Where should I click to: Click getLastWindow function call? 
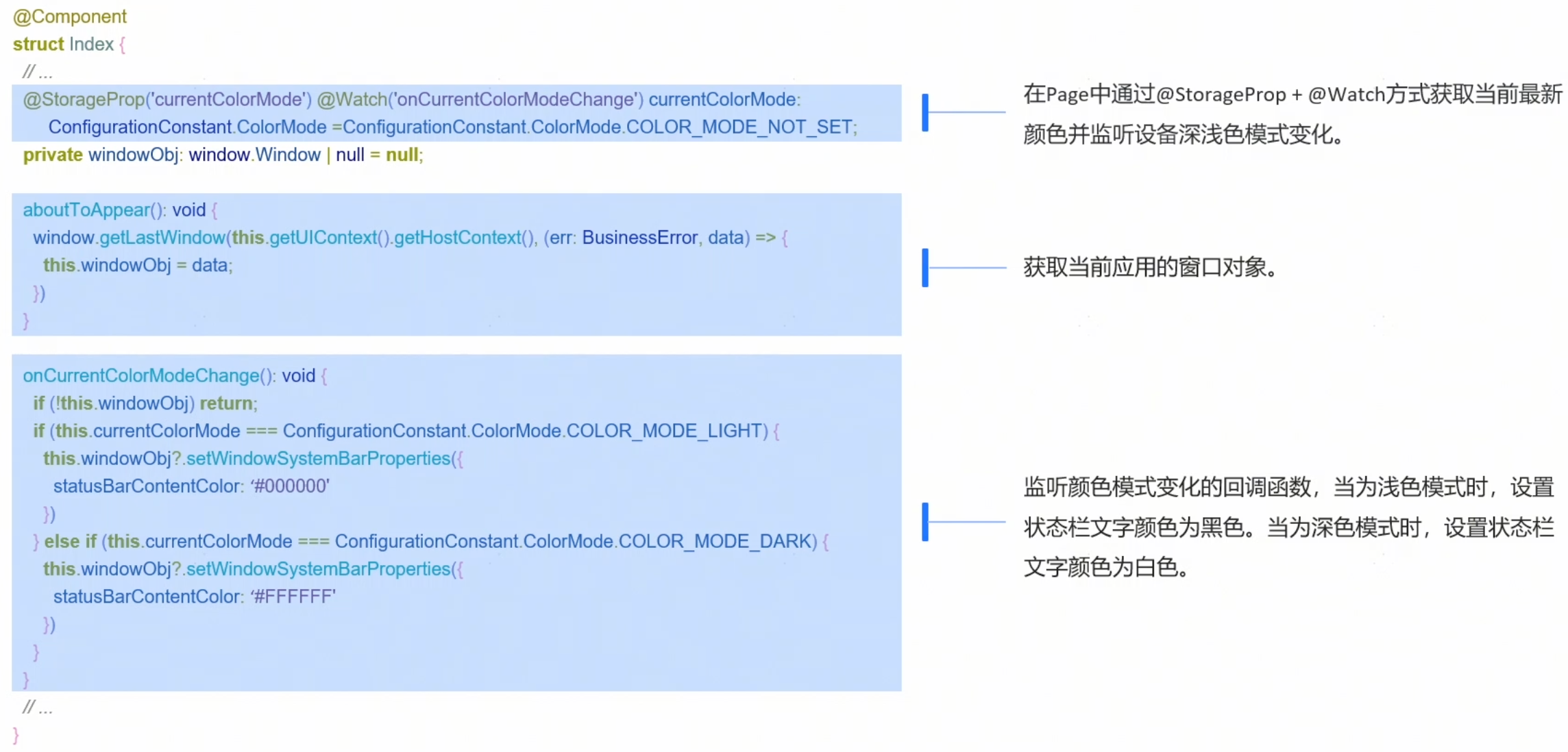[162, 238]
